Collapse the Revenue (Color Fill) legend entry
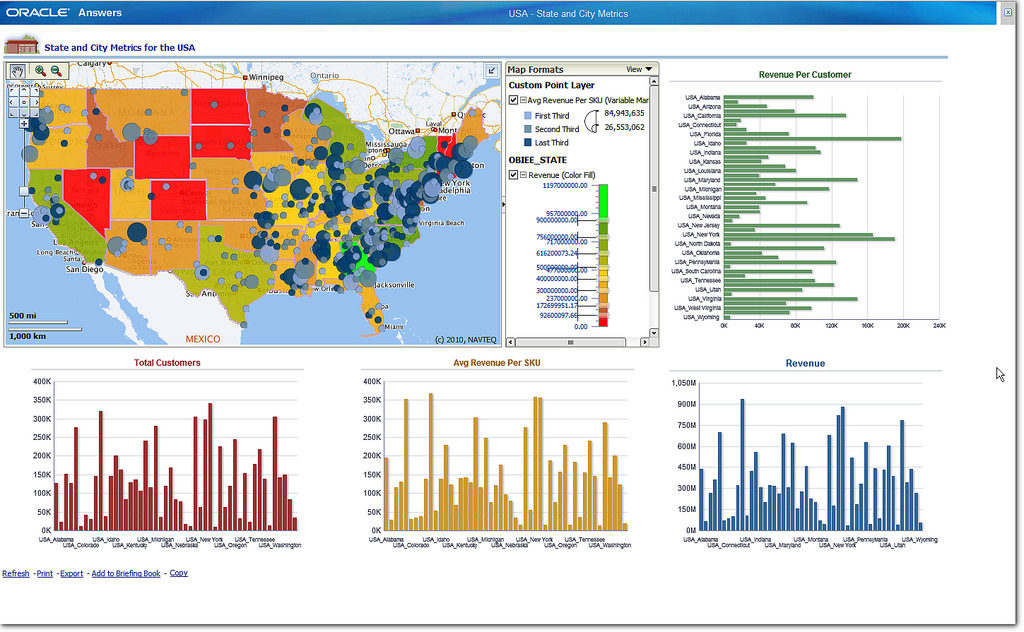 pos(522,175)
